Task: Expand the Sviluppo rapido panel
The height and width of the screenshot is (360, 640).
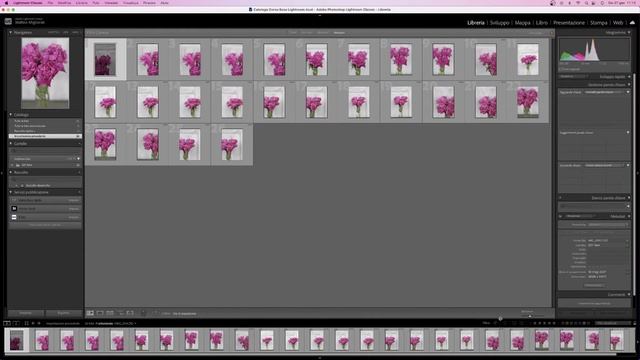Action: click(x=629, y=77)
